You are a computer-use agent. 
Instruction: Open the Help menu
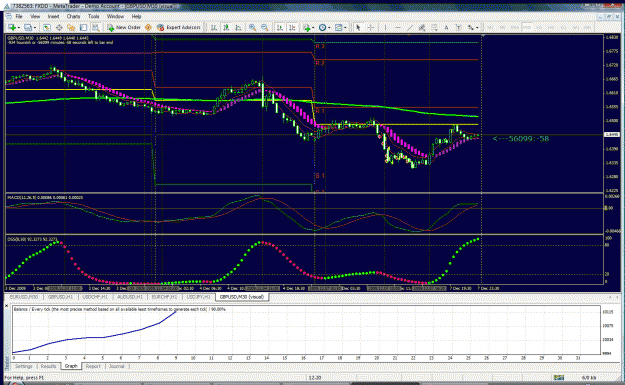[x=136, y=16]
